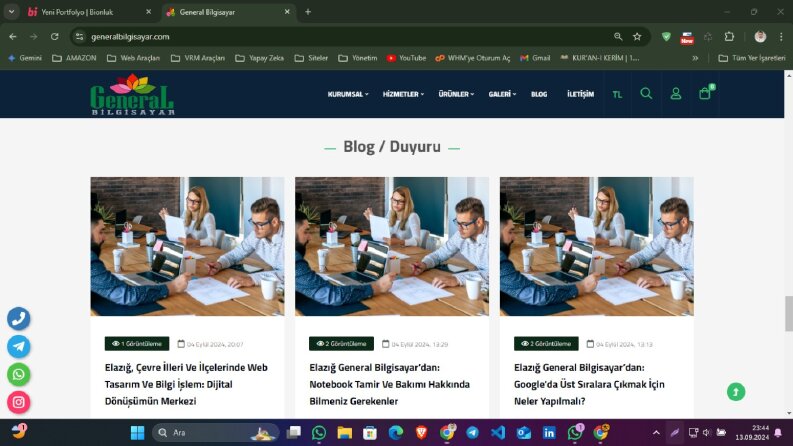Open the Notebook Tamir post thumbnail image
The image size is (793, 446).
click(x=392, y=246)
